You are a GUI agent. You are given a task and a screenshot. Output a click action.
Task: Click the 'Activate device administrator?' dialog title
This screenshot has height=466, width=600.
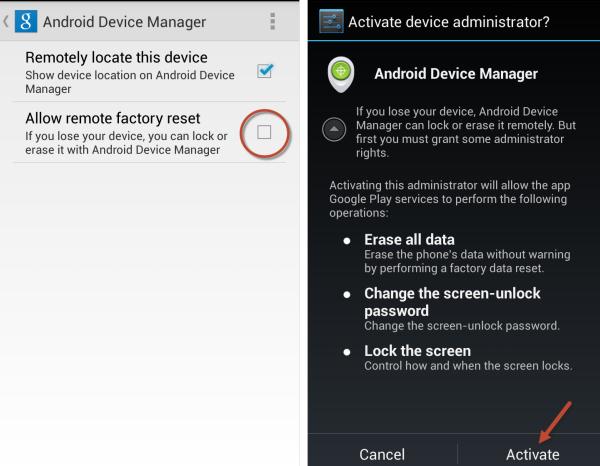click(x=448, y=23)
